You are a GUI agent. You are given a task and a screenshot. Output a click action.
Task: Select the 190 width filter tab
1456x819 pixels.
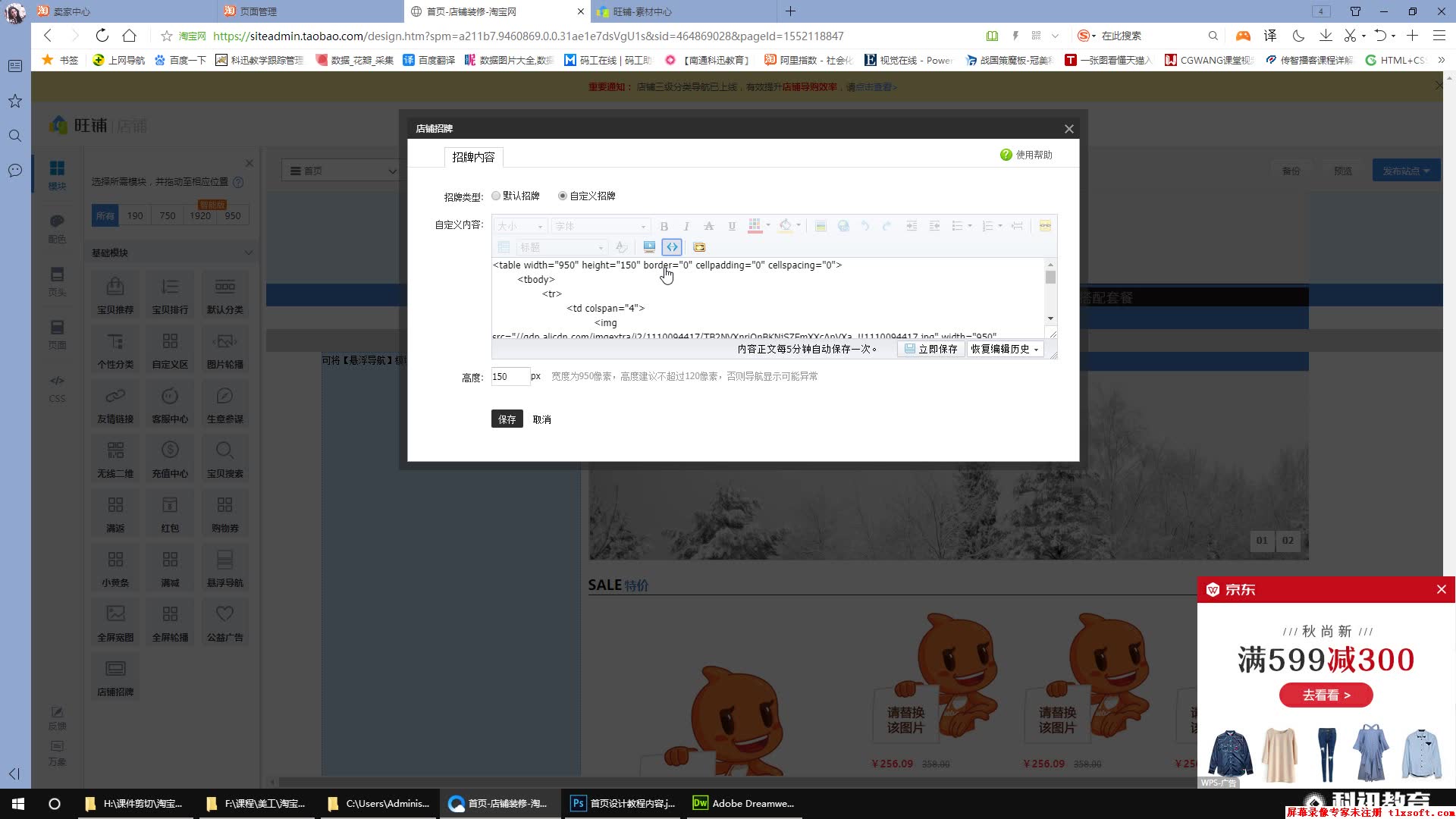tap(135, 215)
